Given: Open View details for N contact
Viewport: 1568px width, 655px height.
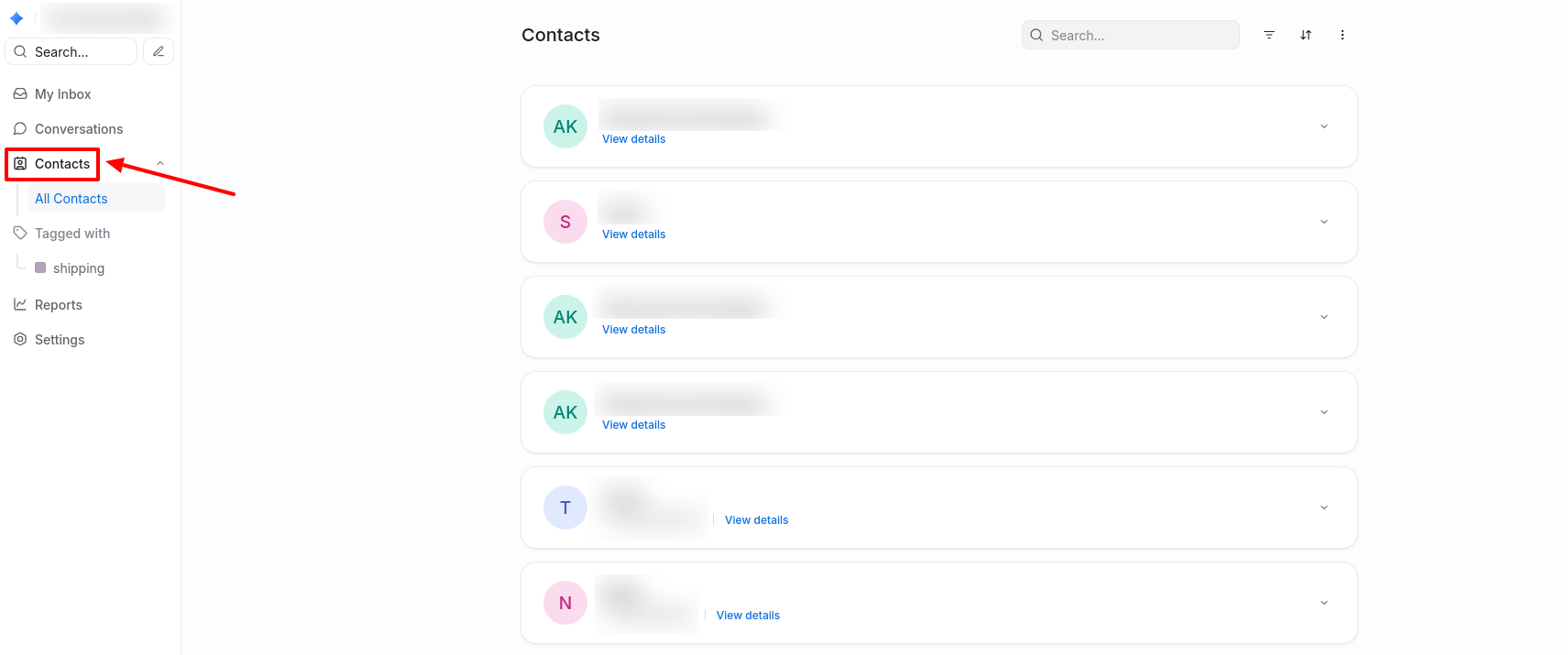Looking at the screenshot, I should [748, 616].
